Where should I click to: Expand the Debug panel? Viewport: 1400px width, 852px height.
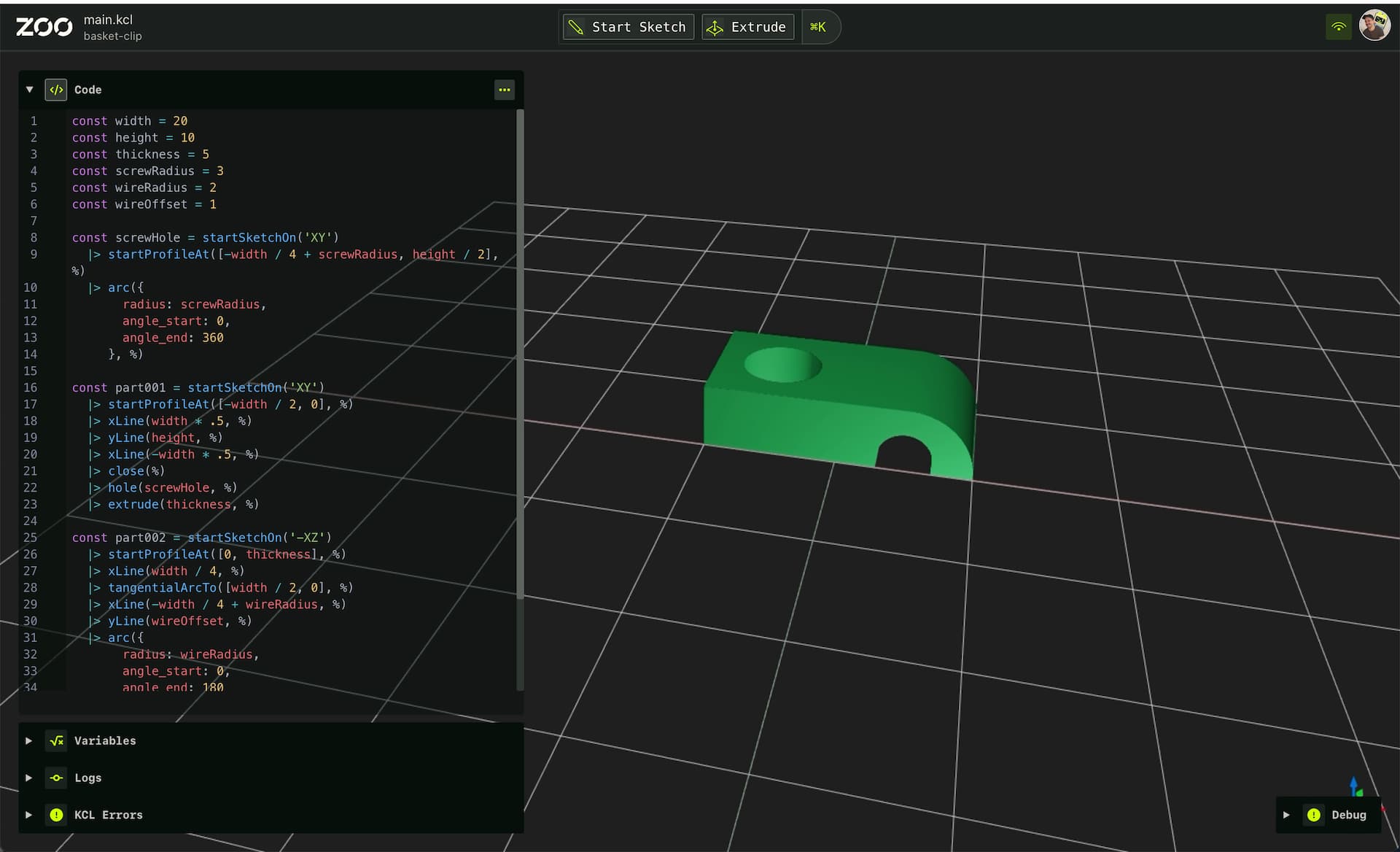(x=1286, y=815)
